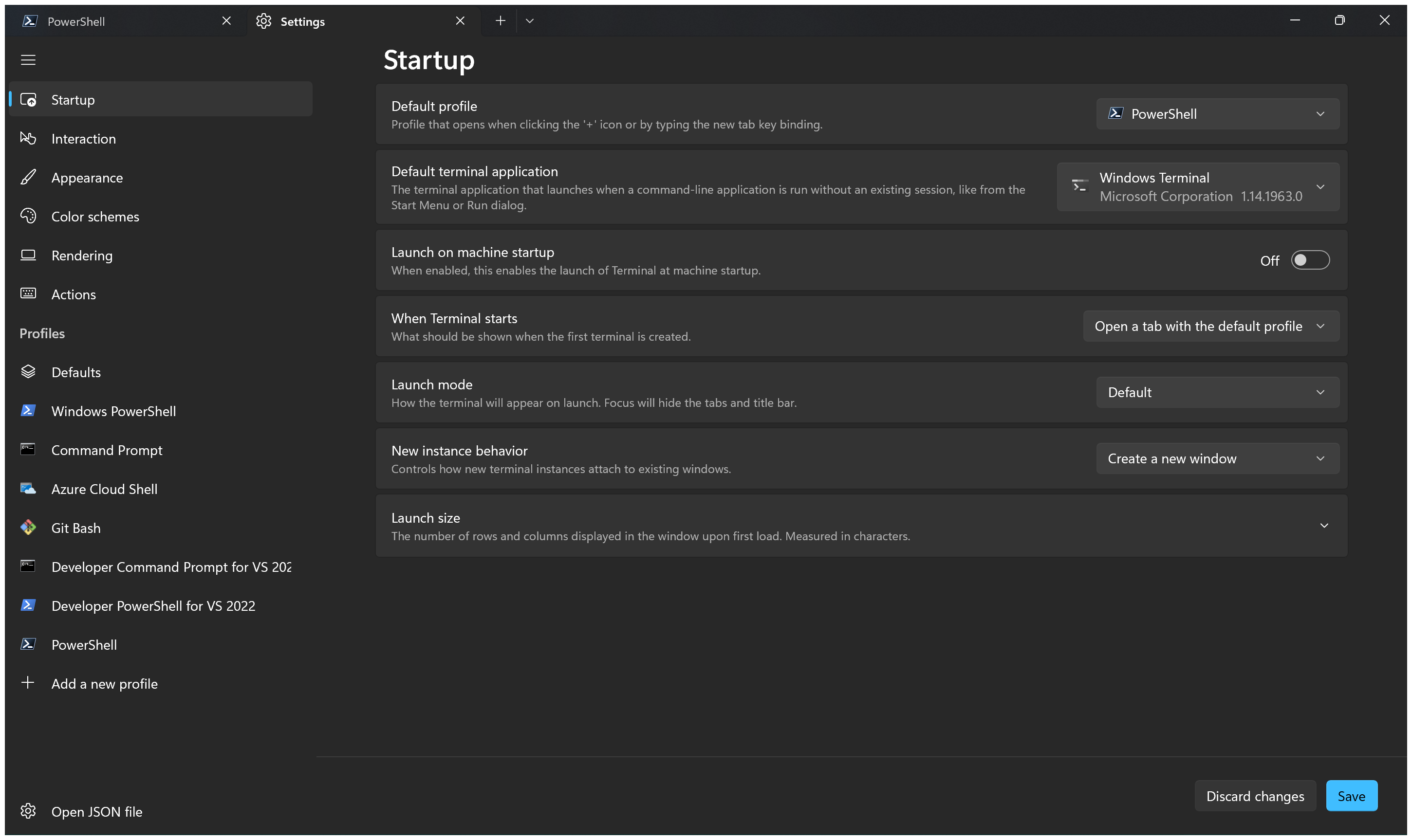This screenshot has width=1412, height=840.
Task: Open Appearance settings with brush icon
Action: [87, 178]
